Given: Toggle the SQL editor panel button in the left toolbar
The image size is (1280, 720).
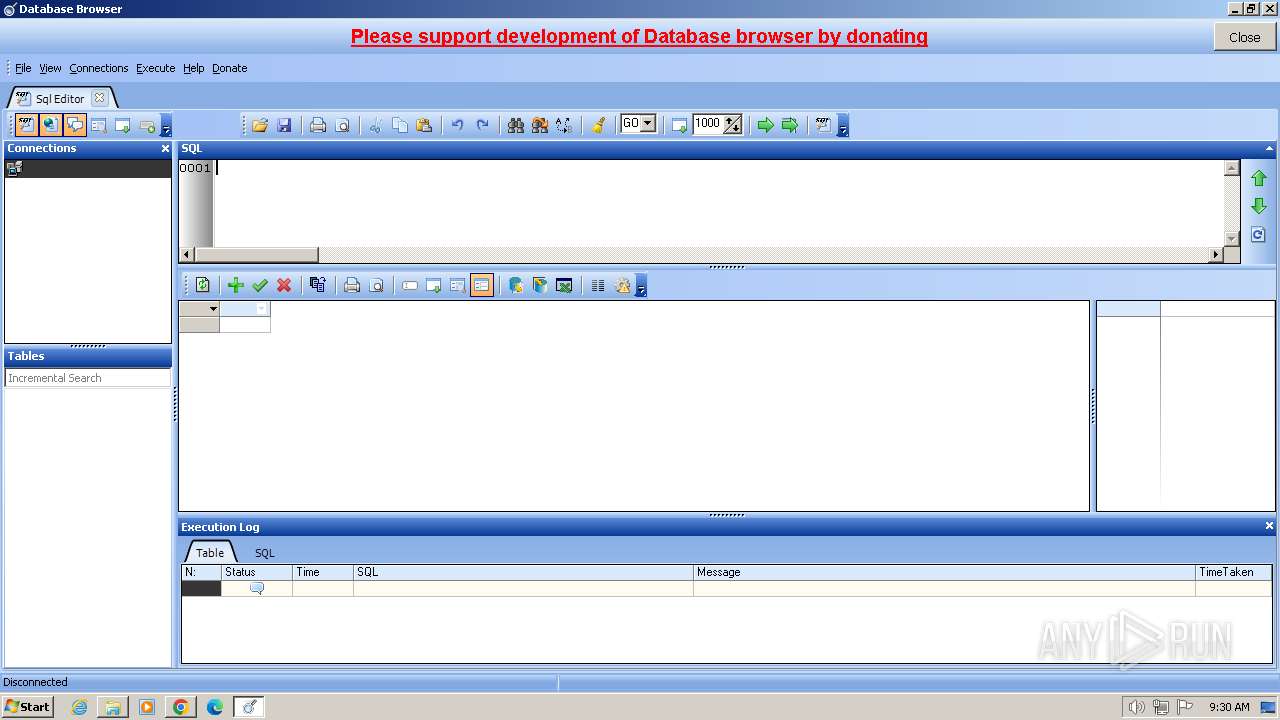Looking at the screenshot, I should pyautogui.click(x=26, y=125).
